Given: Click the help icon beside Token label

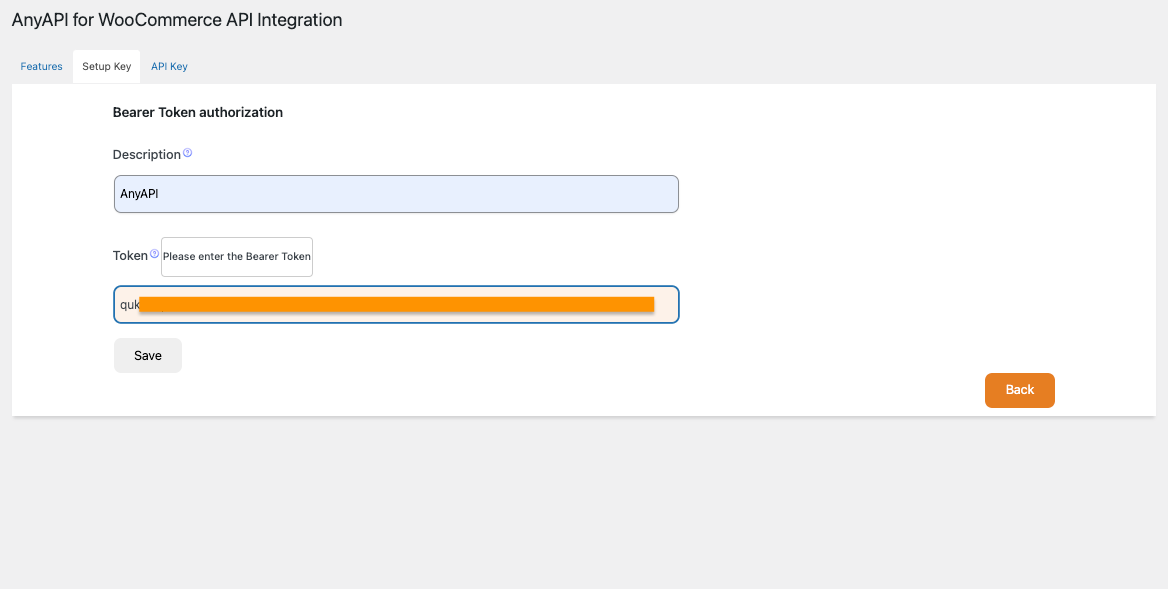Looking at the screenshot, I should point(155,254).
